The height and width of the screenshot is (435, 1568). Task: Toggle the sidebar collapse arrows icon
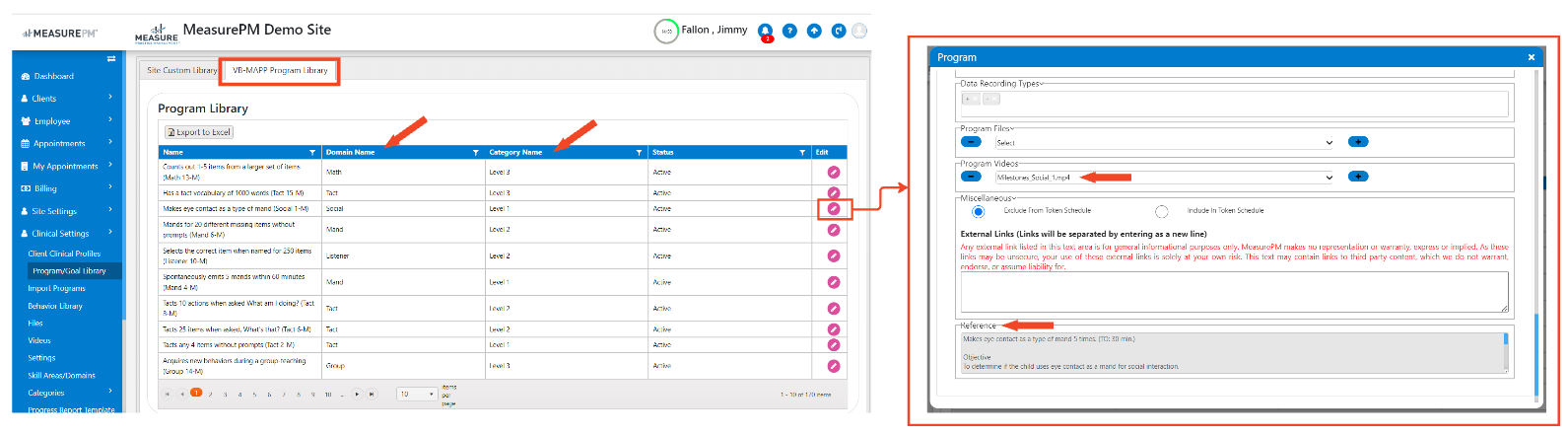(x=111, y=59)
